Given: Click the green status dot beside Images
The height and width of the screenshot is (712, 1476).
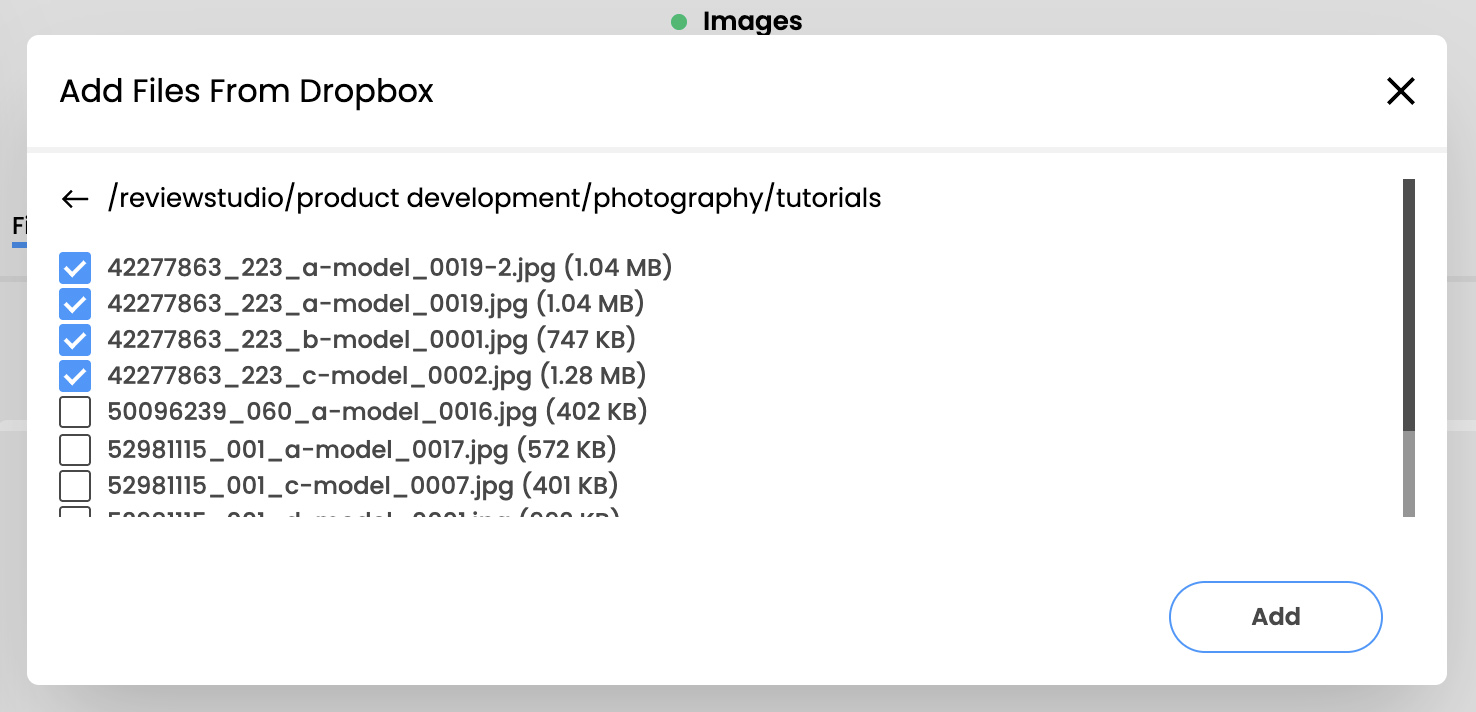Looking at the screenshot, I should pos(679,21).
